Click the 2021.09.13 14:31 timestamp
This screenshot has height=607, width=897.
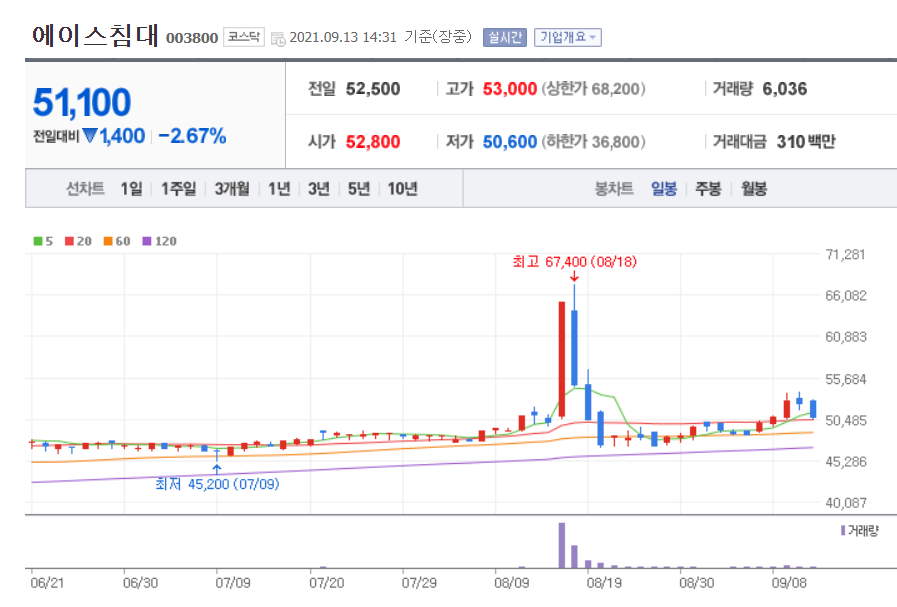coord(343,37)
